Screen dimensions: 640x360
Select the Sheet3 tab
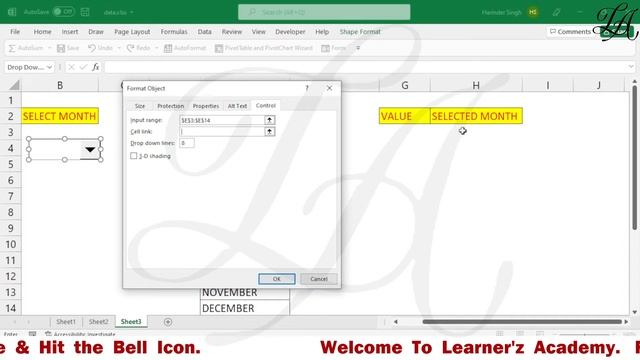[x=131, y=322]
